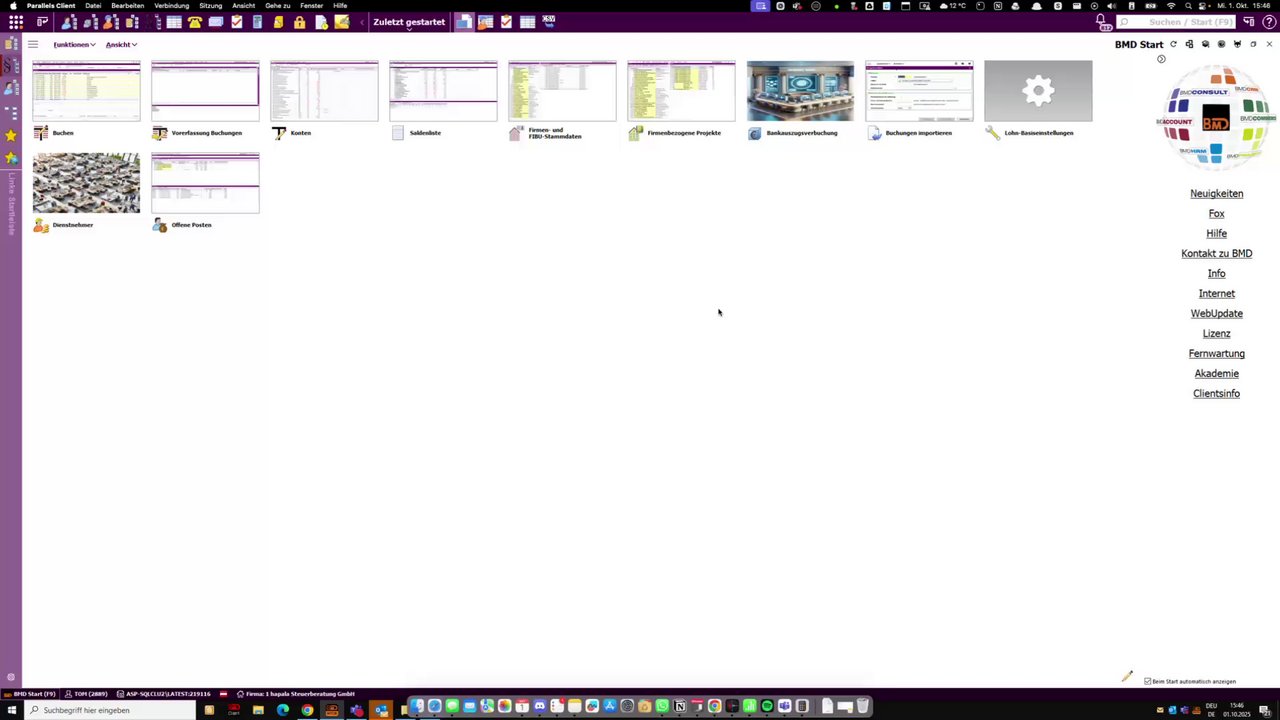Image resolution: width=1280 pixels, height=720 pixels.
Task: Click the yellow telephone toolbar icon
Action: [x=194, y=22]
